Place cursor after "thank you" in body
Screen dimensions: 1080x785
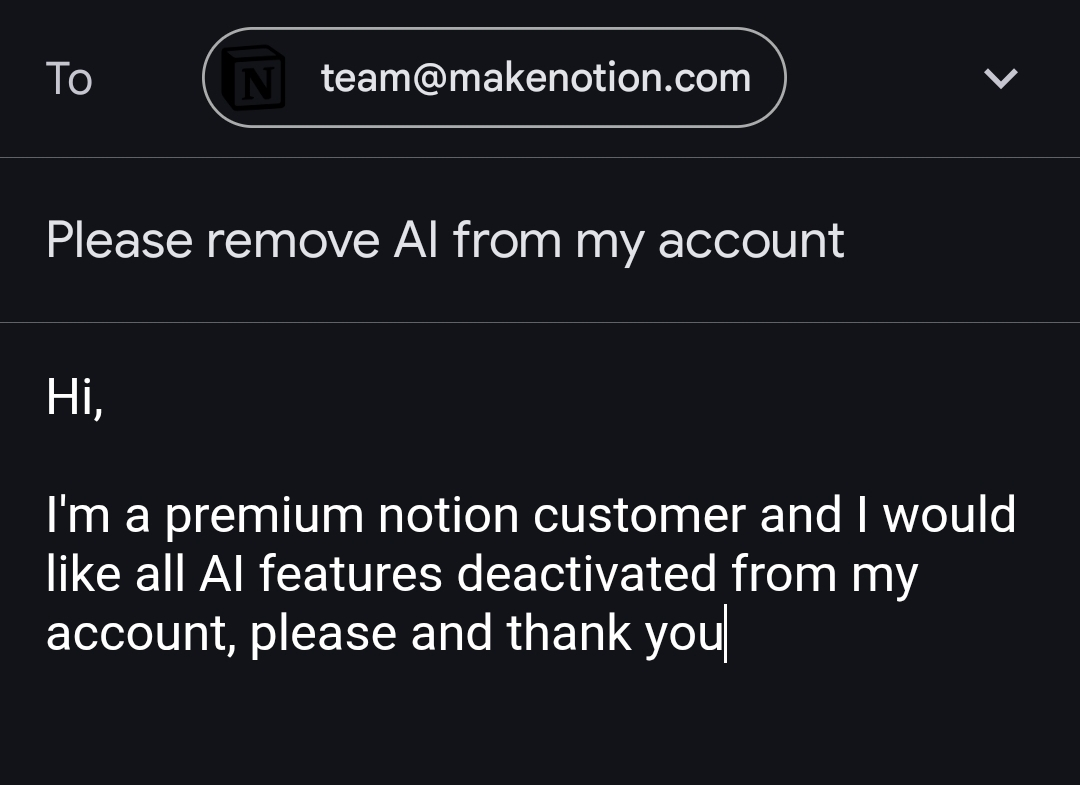point(724,634)
